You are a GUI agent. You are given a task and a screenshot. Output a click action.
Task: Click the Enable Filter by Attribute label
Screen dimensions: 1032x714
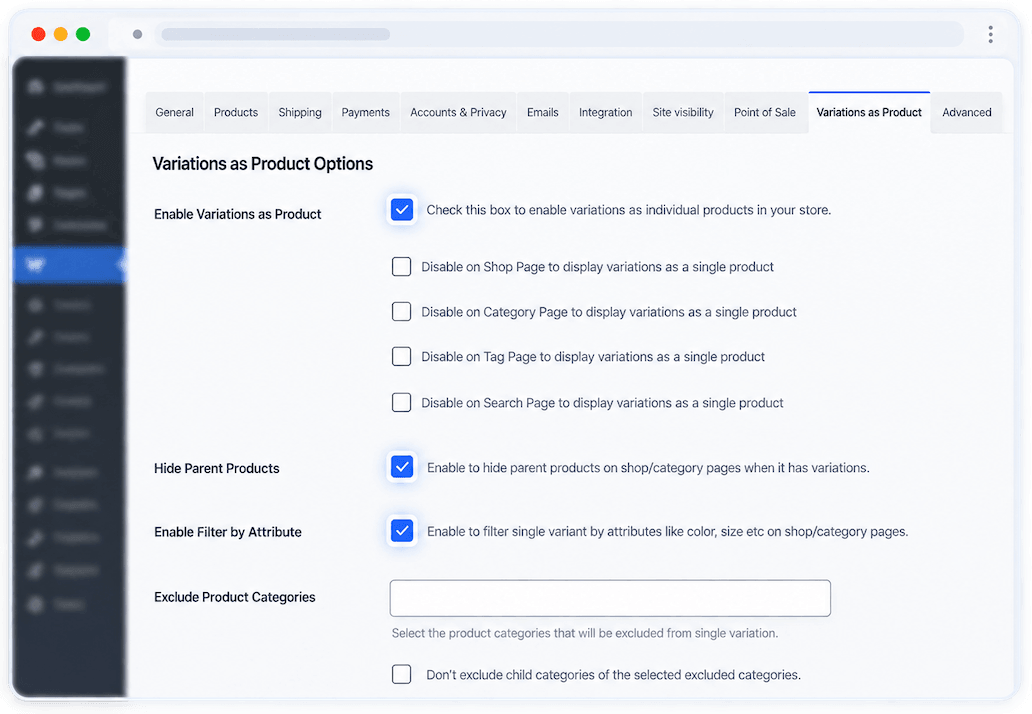228,532
